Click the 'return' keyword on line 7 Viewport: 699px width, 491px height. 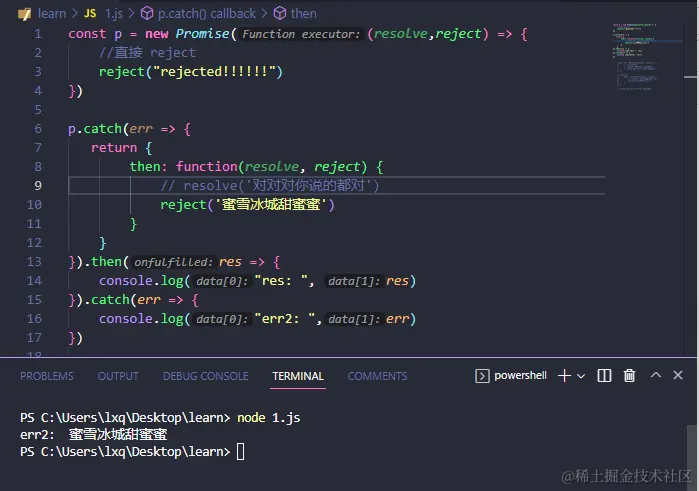pos(114,148)
